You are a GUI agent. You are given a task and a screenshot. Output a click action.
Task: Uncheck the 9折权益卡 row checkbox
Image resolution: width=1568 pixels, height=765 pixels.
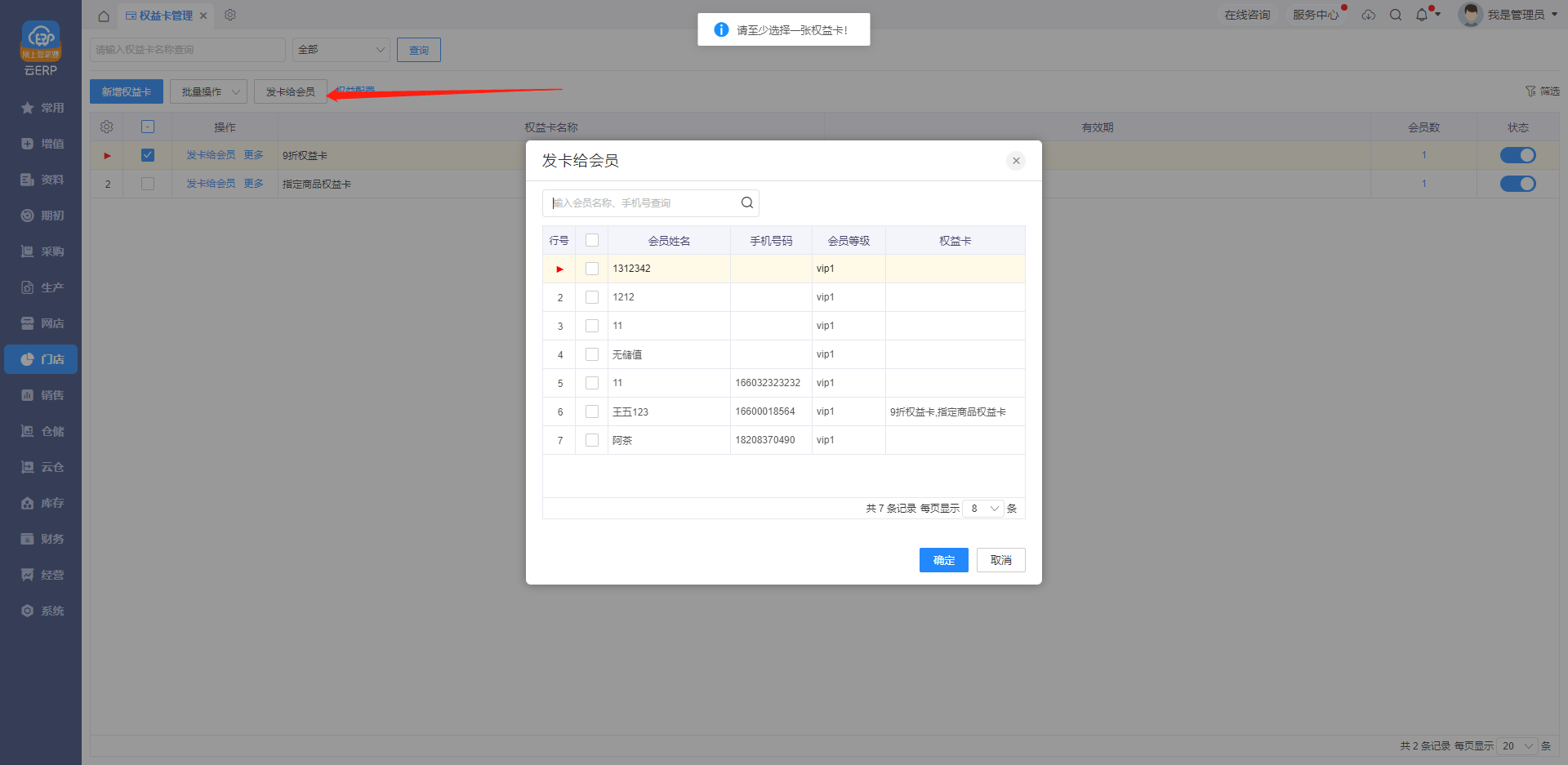click(148, 155)
